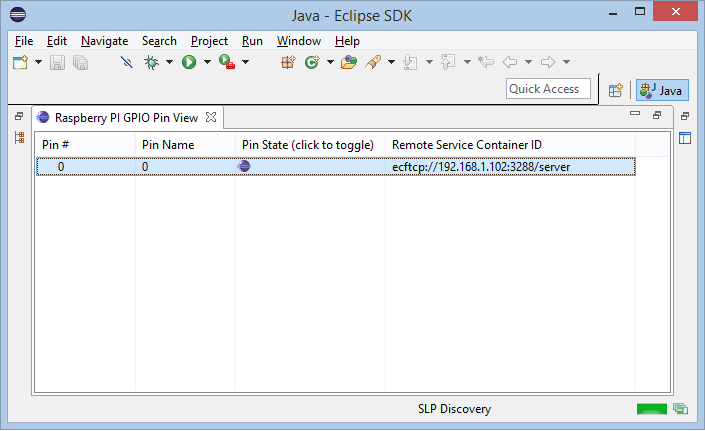
Task: Click the Back navigation arrow icon
Action: (510, 62)
